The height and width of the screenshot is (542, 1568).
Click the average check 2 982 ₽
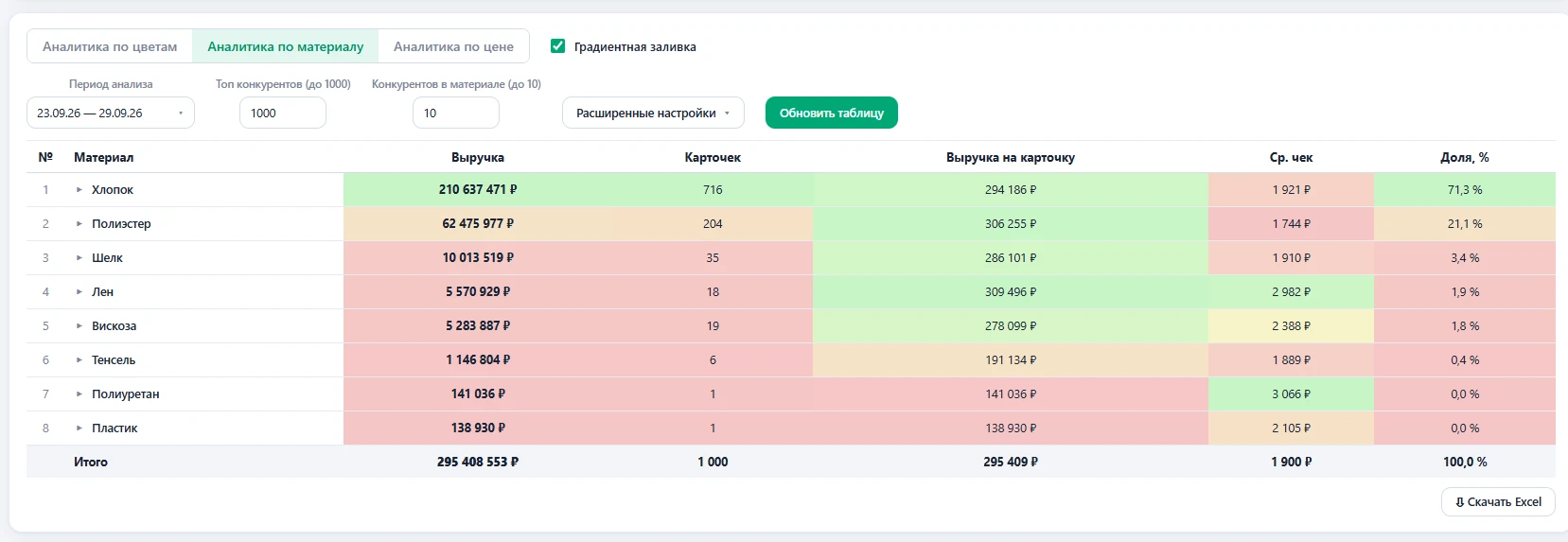click(x=1291, y=292)
